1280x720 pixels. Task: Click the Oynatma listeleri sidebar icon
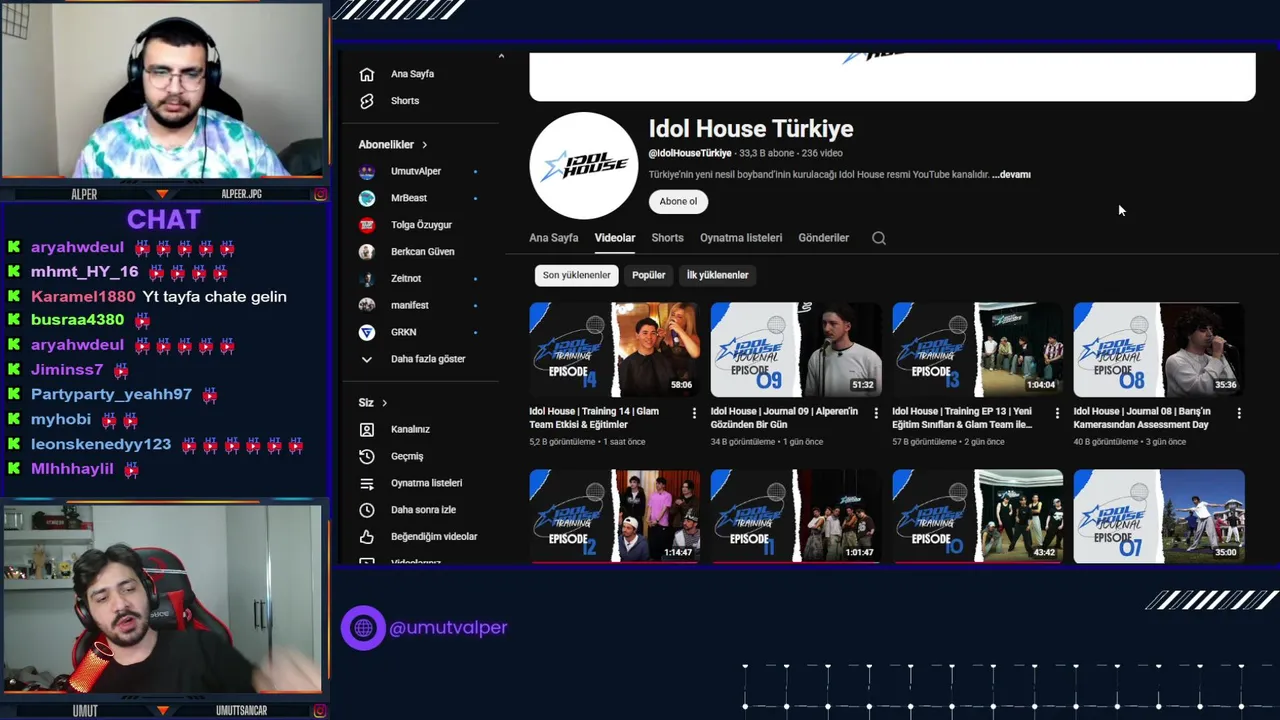click(367, 483)
